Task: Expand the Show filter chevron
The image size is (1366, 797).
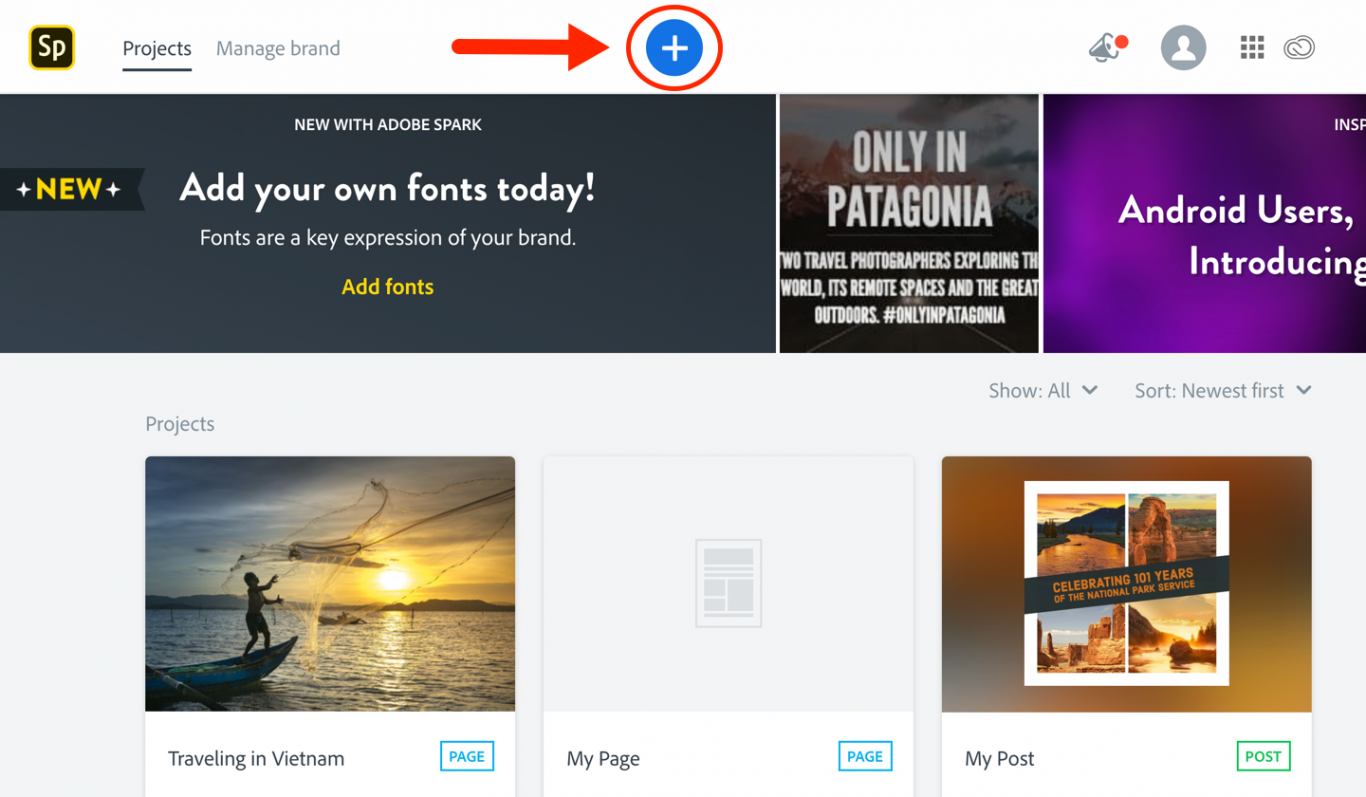Action: tap(1091, 391)
